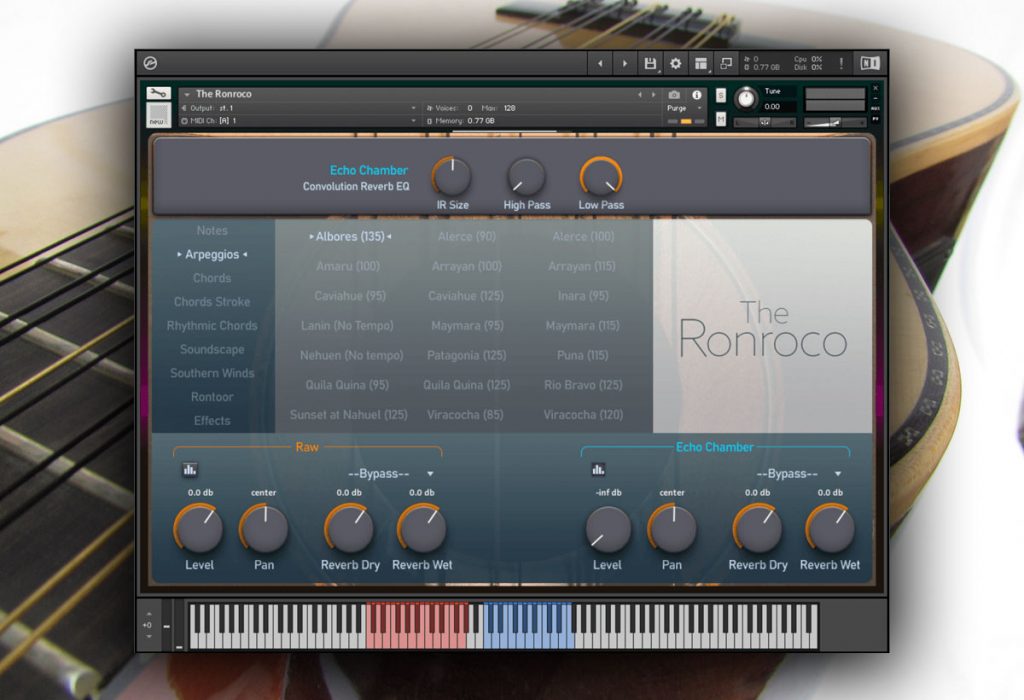Open Echo Chamber section EQ bars icon
This screenshot has height=700, width=1024.
(x=598, y=469)
